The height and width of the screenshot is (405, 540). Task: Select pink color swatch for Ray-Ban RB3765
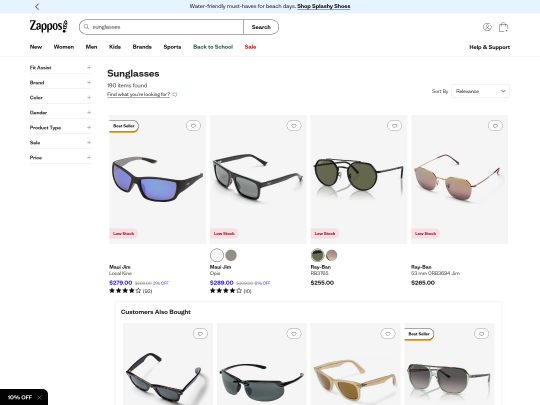(332, 255)
